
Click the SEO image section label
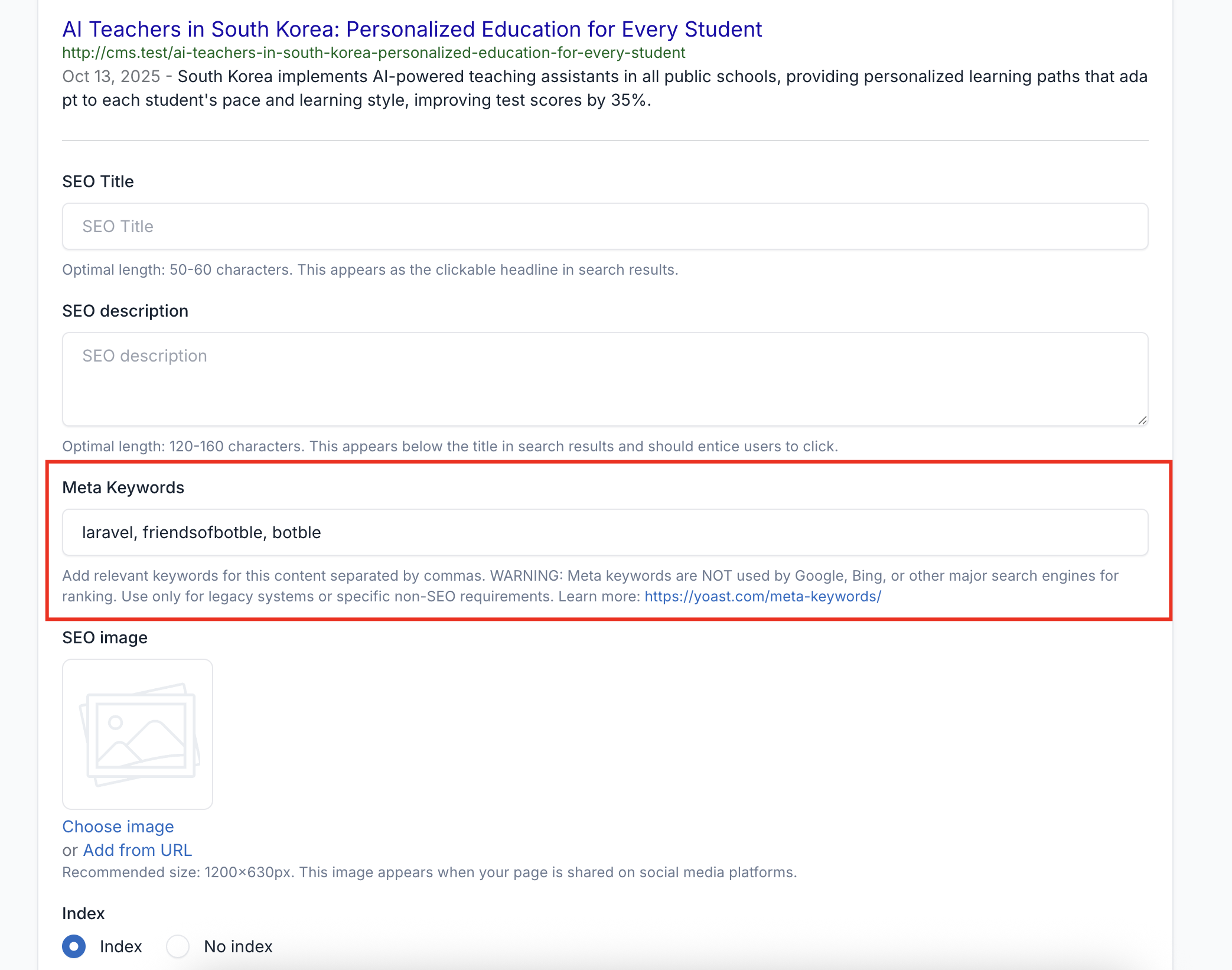pyautogui.click(x=105, y=637)
